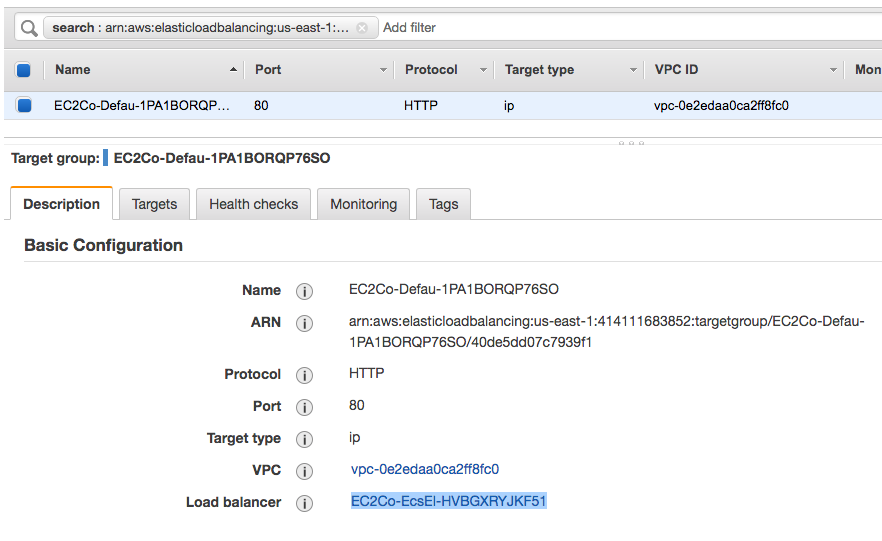Open the Port column filter dropdown
The image size is (882, 541).
(x=383, y=70)
